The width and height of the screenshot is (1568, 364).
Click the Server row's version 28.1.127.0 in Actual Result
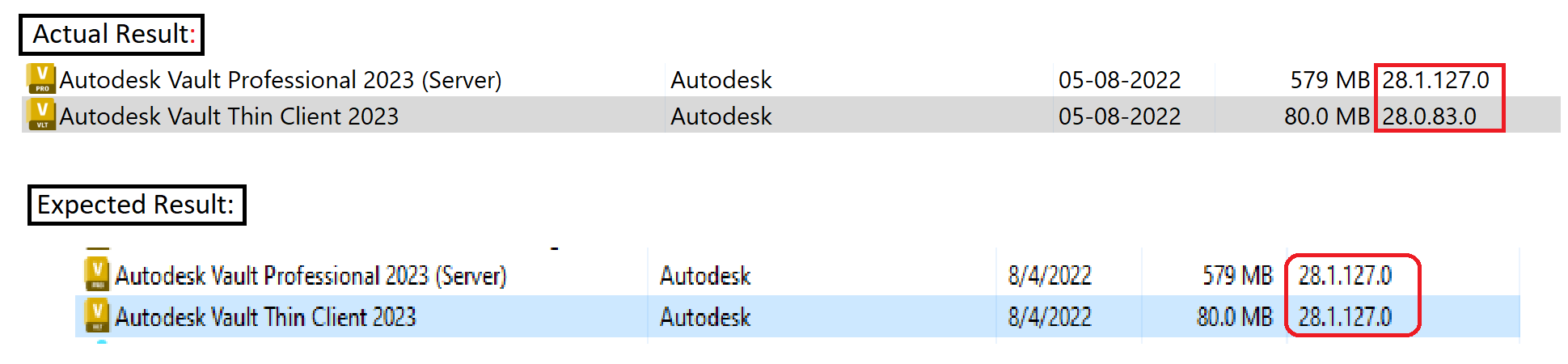pyautogui.click(x=1435, y=80)
